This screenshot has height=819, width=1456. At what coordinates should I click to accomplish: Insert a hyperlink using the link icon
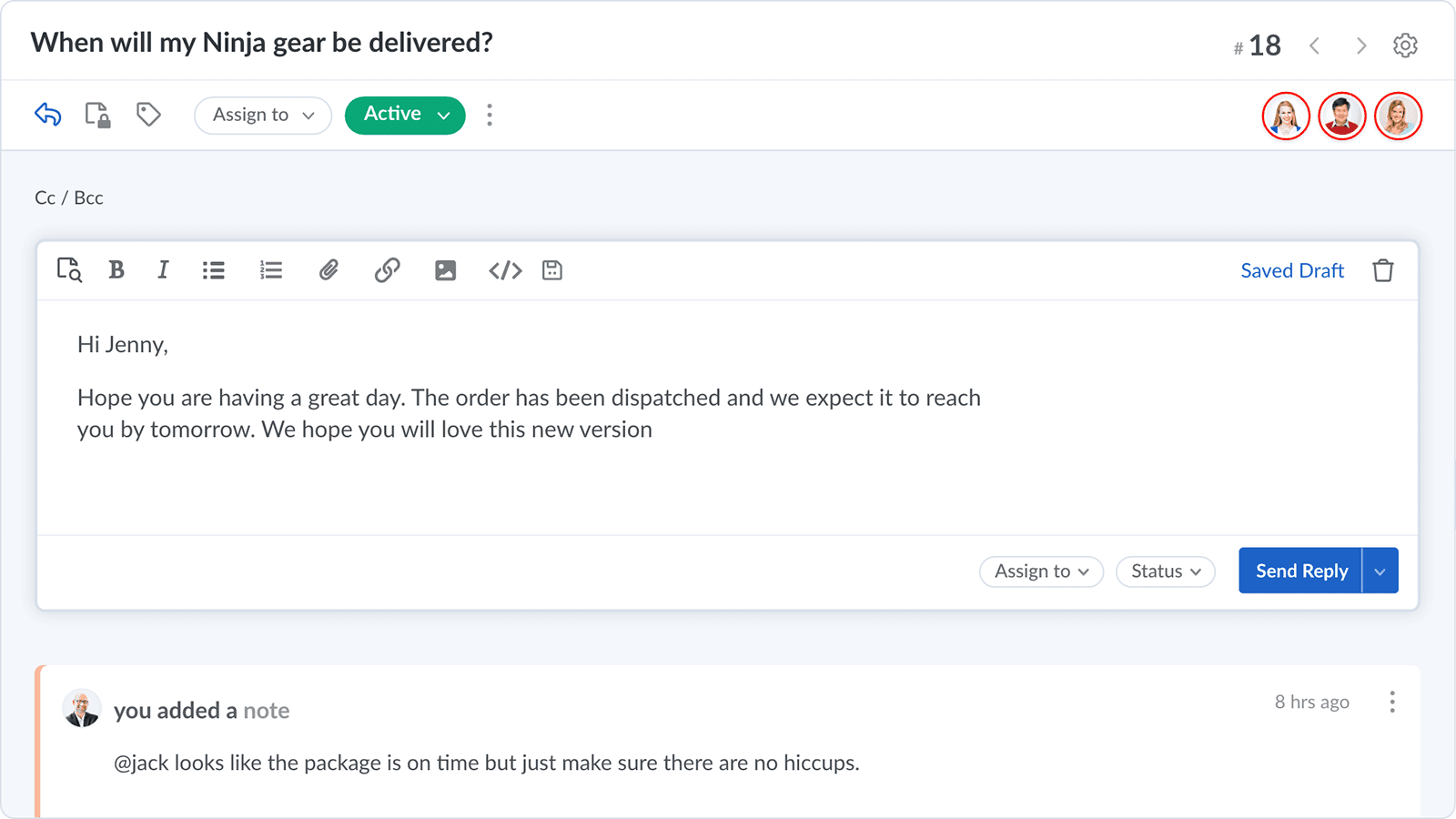387,269
